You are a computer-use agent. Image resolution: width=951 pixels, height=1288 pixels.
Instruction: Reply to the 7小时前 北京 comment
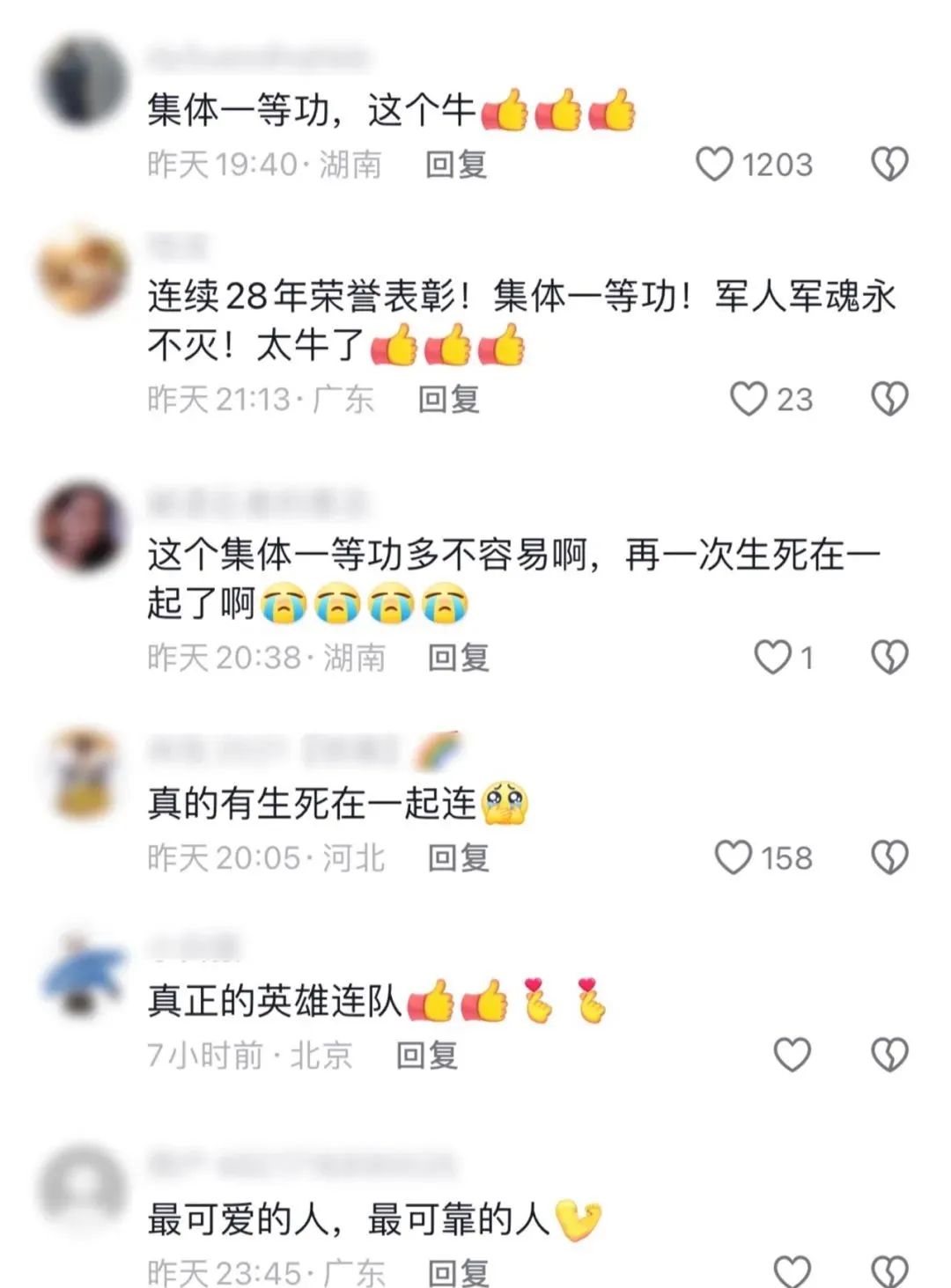[427, 1054]
